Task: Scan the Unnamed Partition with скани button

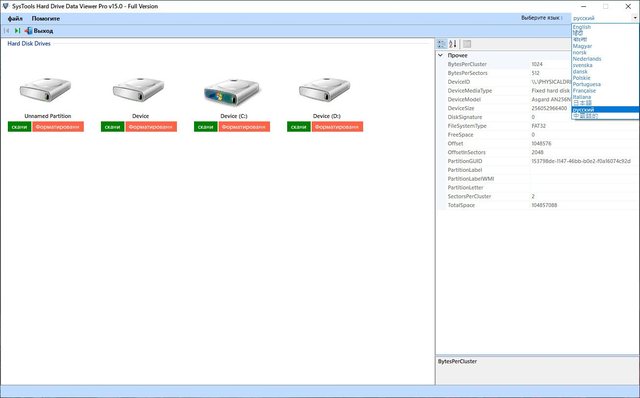Action: coord(19,127)
